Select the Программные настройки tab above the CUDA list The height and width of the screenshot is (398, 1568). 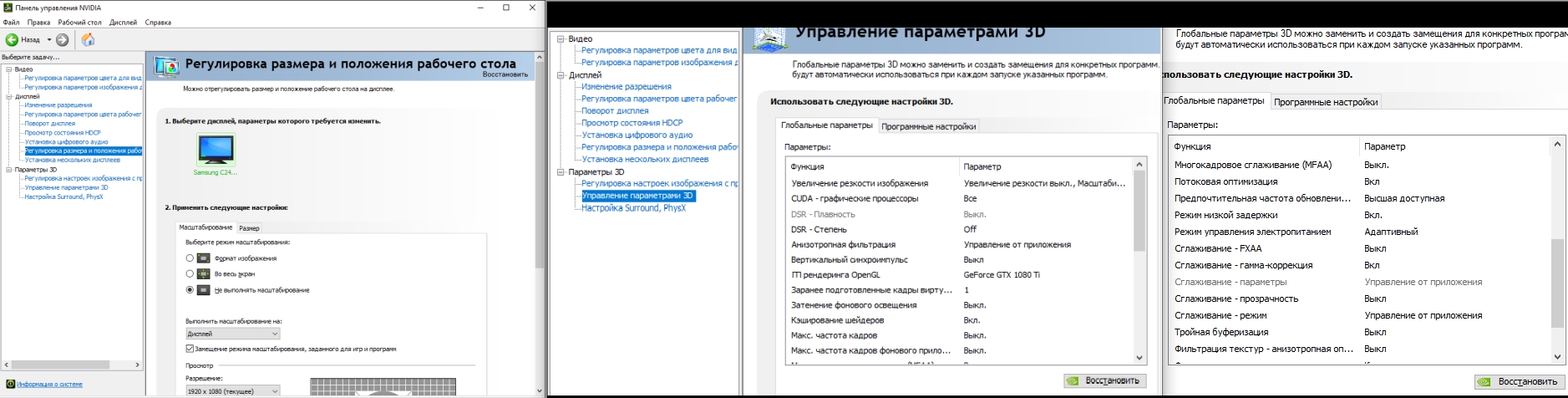pos(928,126)
